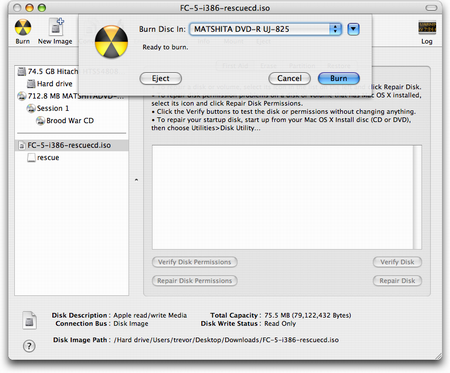Click the yellow minimize window button

pyautogui.click(x=29, y=8)
